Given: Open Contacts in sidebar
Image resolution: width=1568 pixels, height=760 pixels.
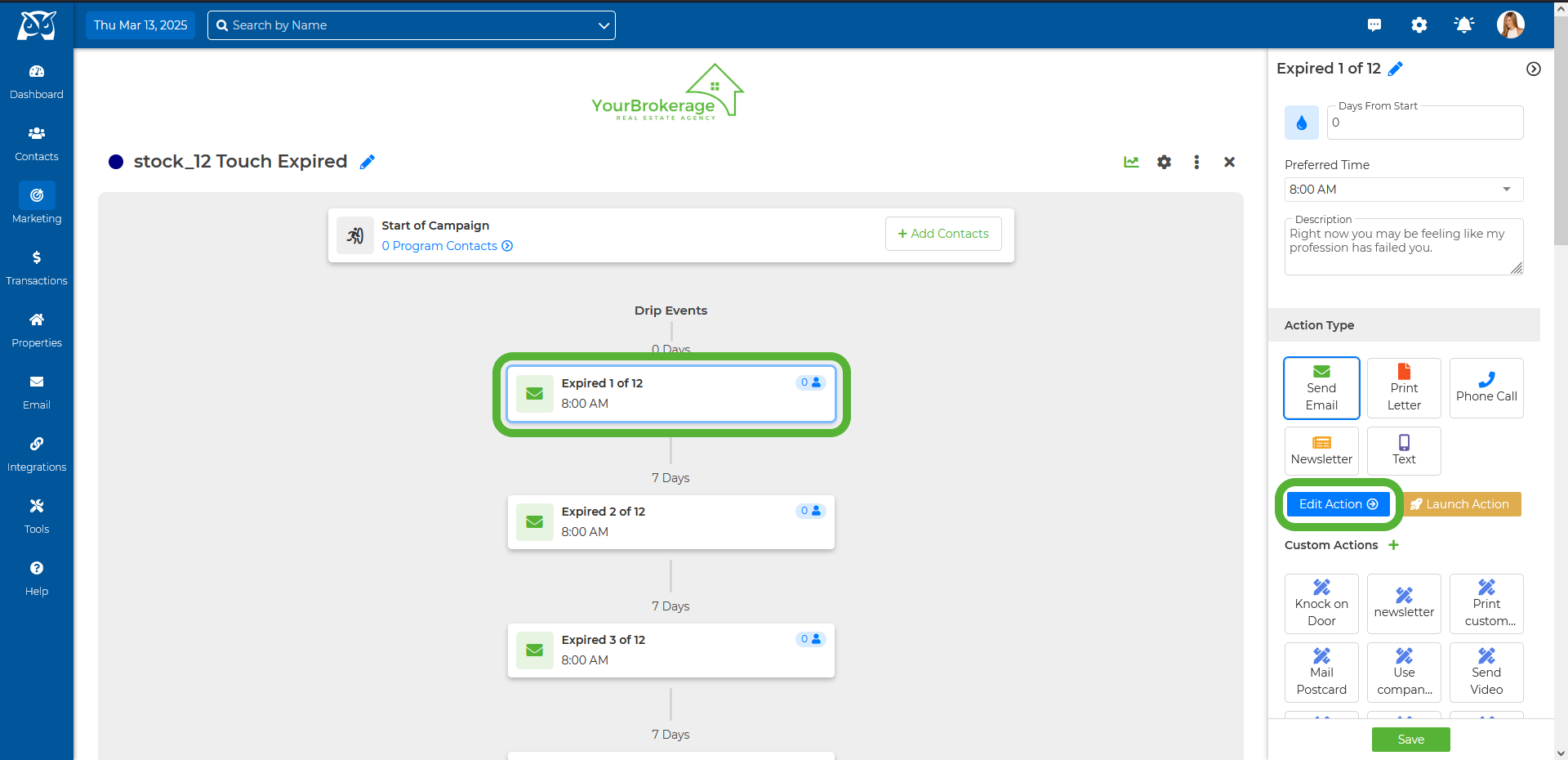Looking at the screenshot, I should click(x=37, y=144).
